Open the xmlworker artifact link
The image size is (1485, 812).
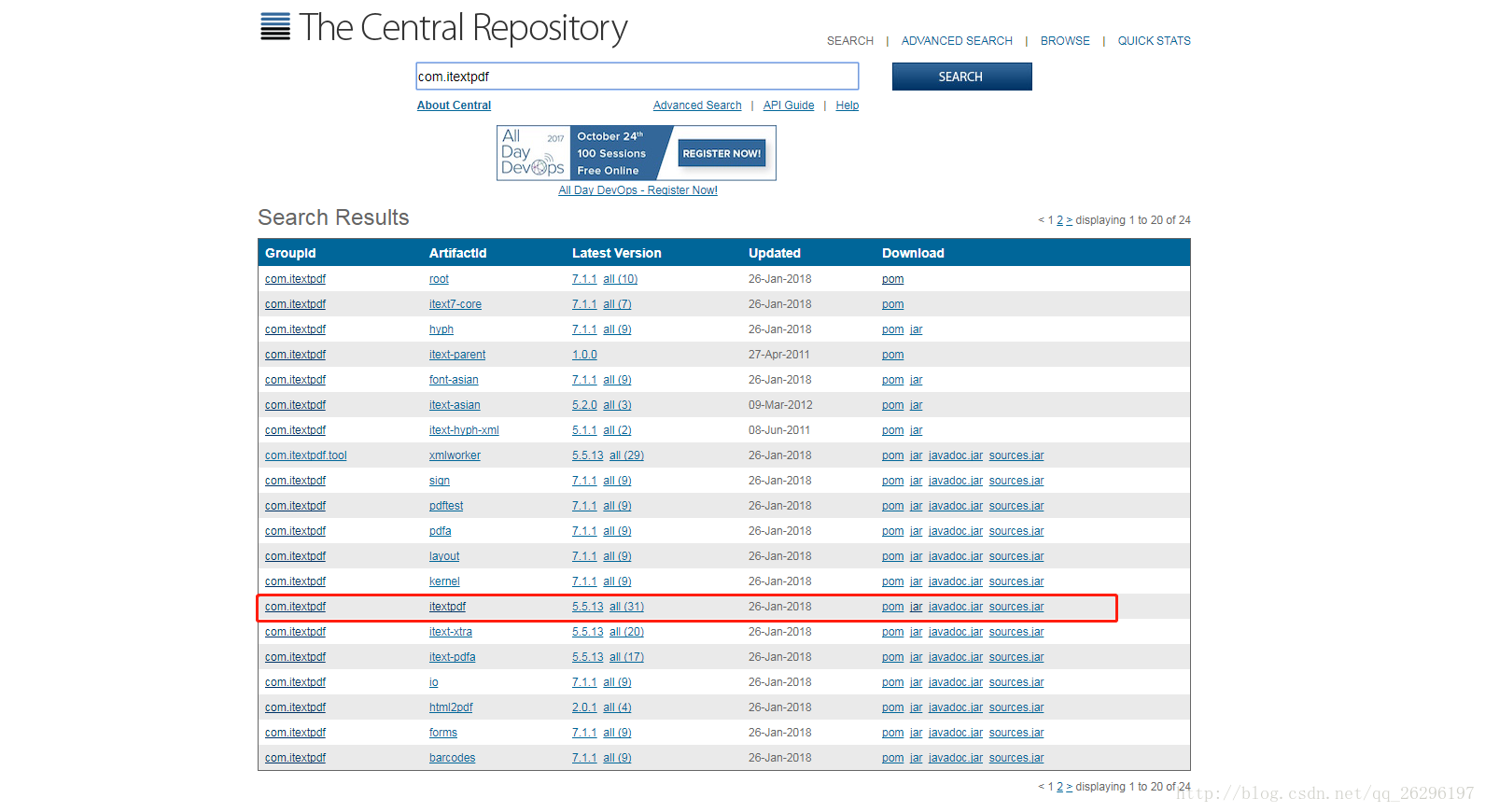click(x=455, y=455)
